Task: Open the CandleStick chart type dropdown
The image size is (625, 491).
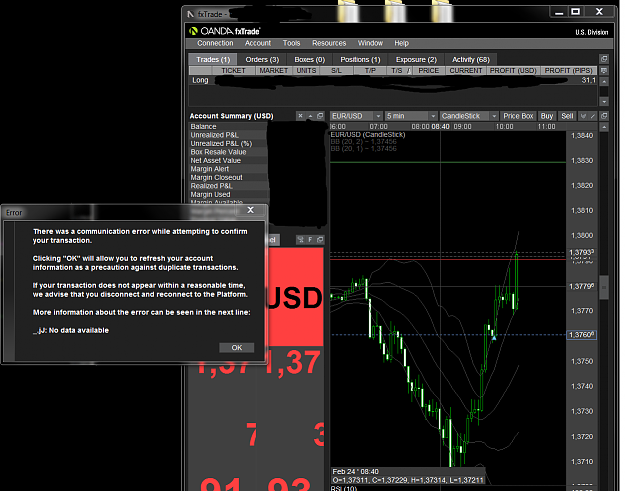Action: (x=469, y=116)
